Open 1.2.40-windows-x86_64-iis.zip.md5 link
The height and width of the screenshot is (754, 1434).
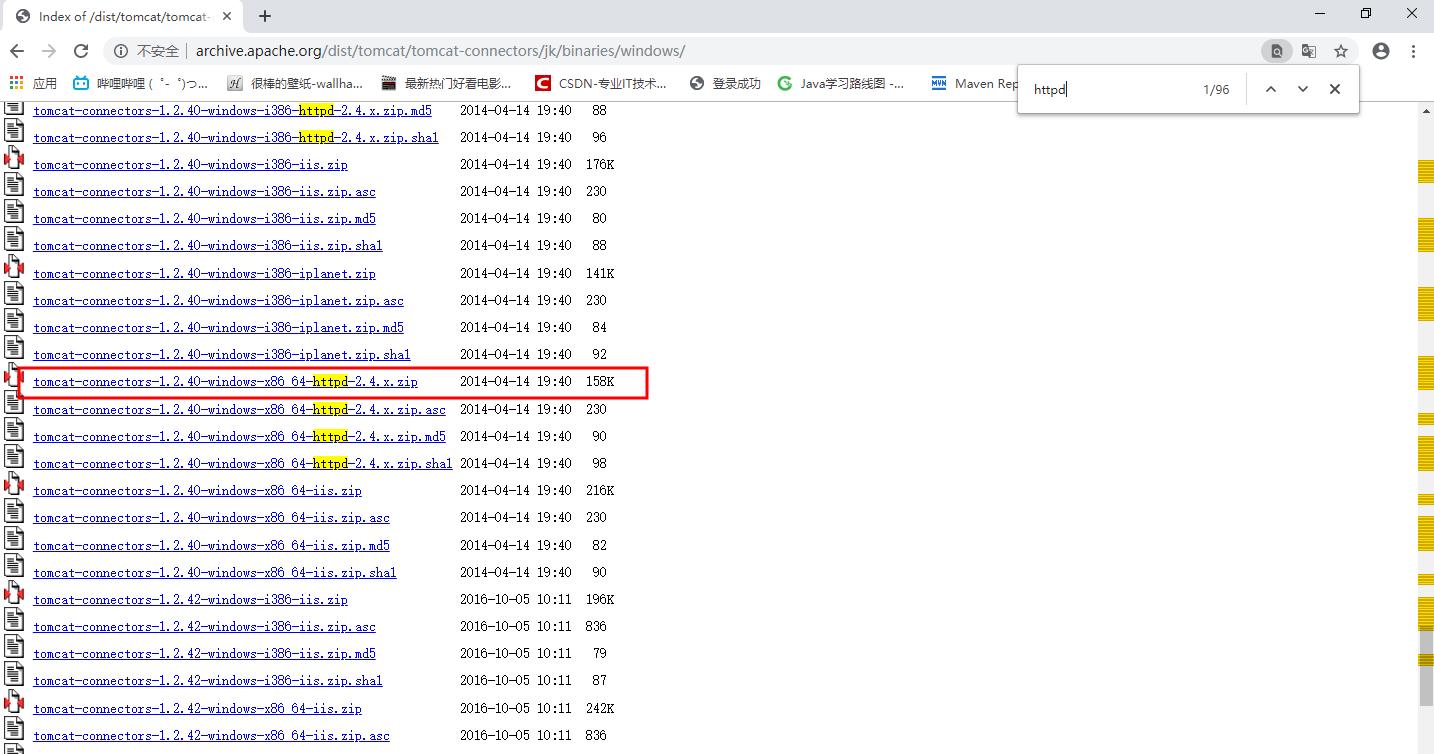coord(211,545)
